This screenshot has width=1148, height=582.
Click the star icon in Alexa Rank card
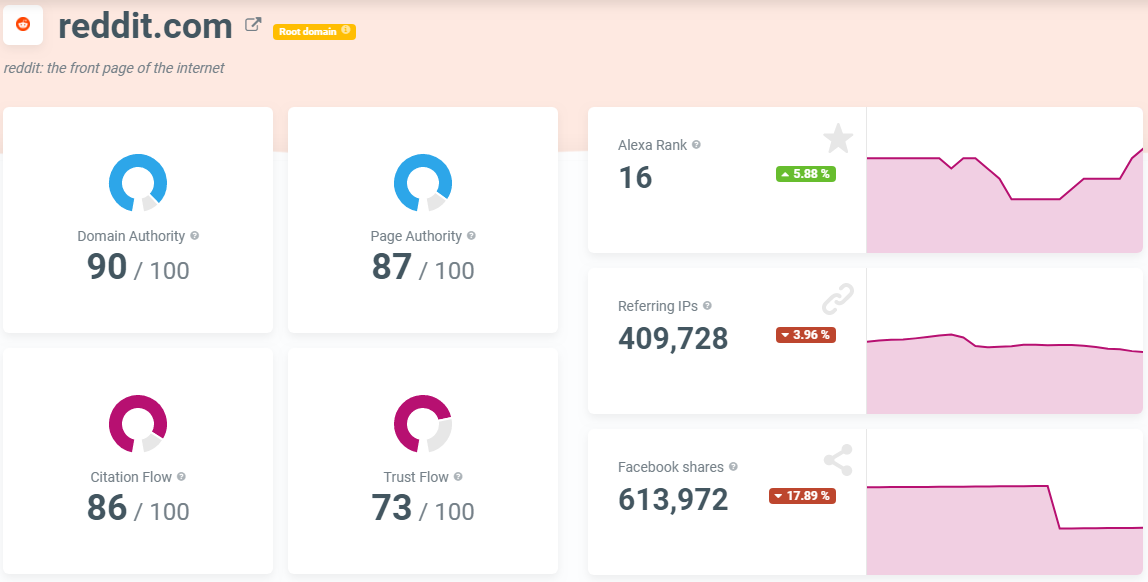click(837, 139)
